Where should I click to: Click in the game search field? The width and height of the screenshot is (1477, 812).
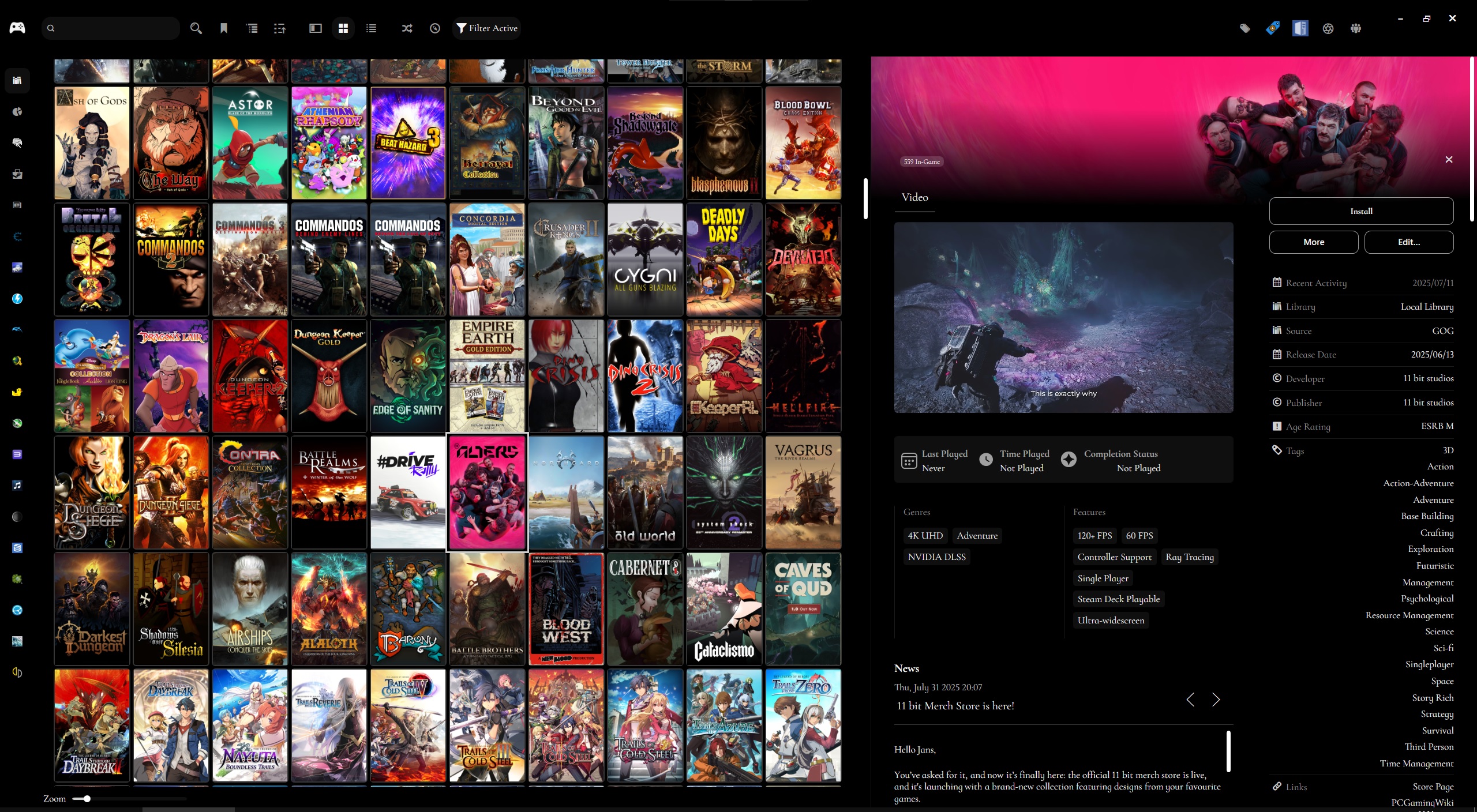tap(111, 28)
